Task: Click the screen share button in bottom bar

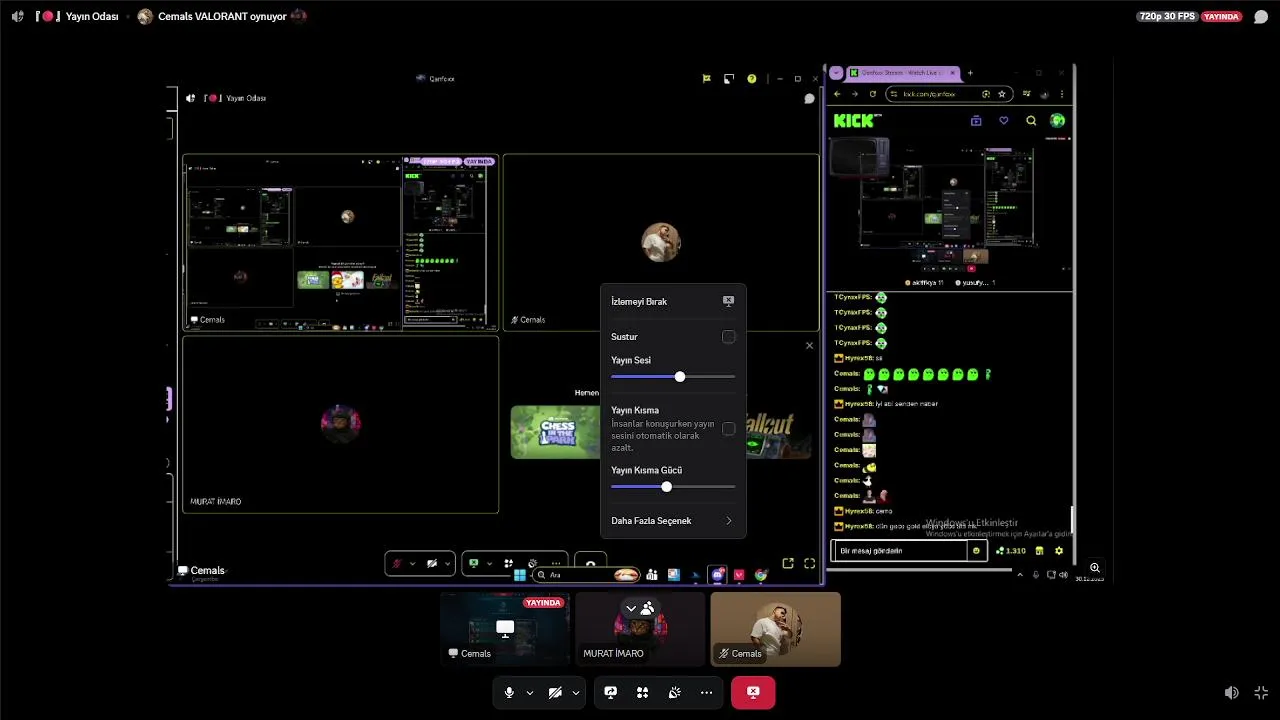Action: coord(610,692)
